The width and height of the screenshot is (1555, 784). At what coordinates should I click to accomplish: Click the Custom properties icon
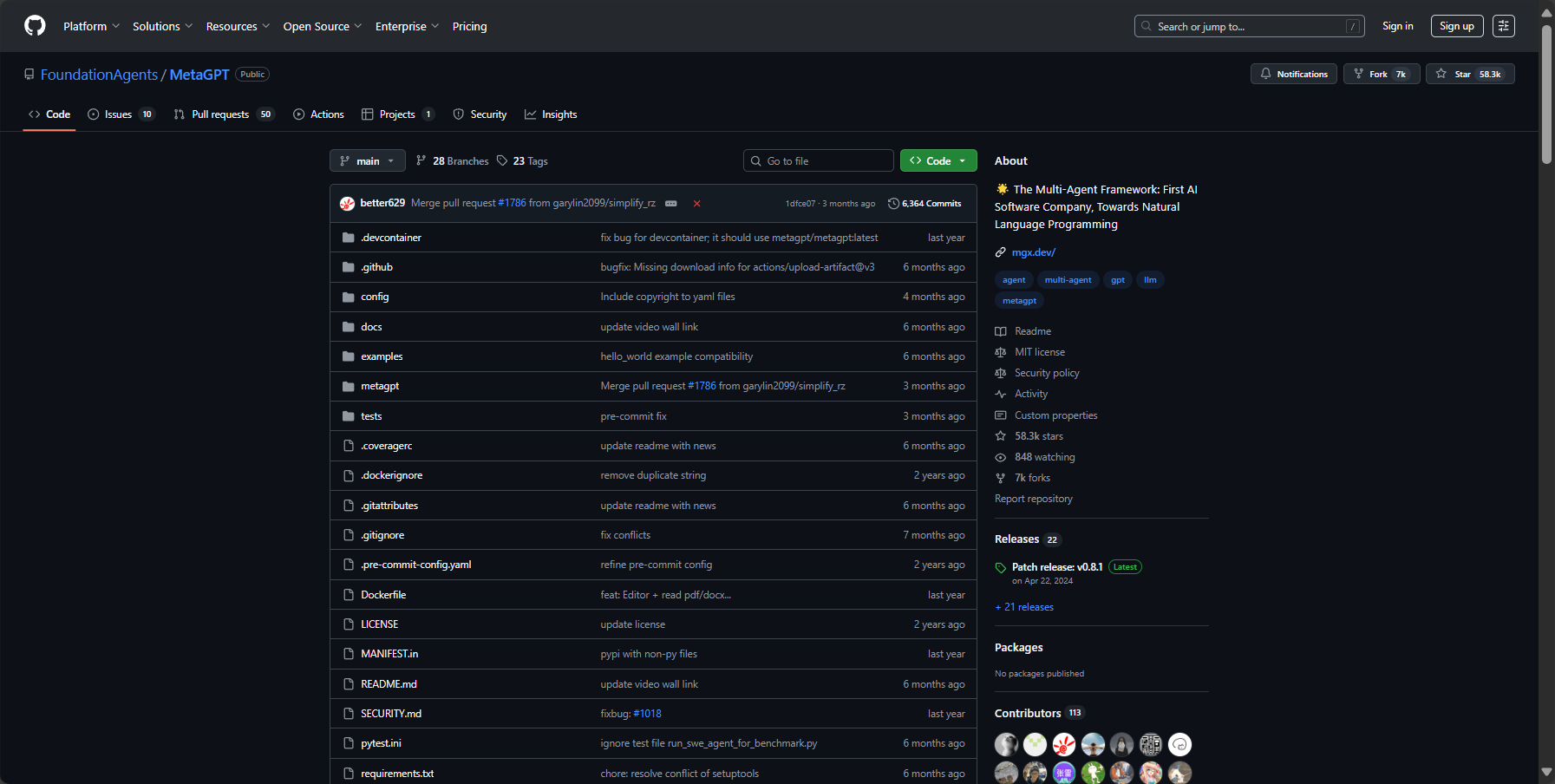coord(1001,415)
